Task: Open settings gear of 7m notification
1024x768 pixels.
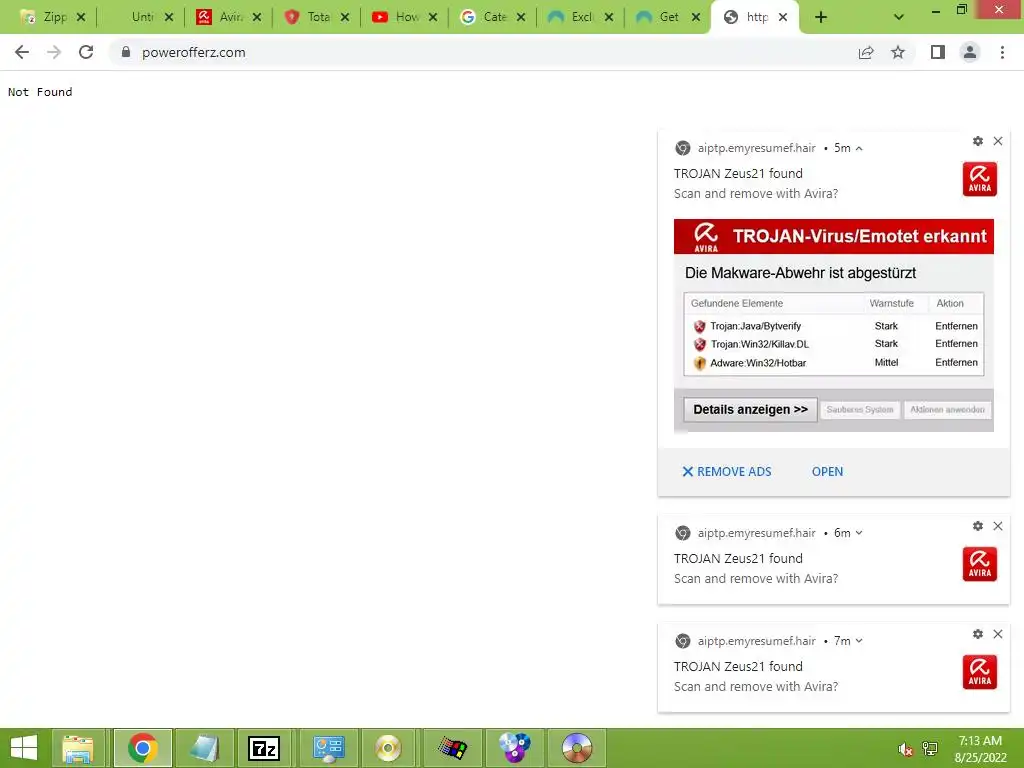Action: 978,634
